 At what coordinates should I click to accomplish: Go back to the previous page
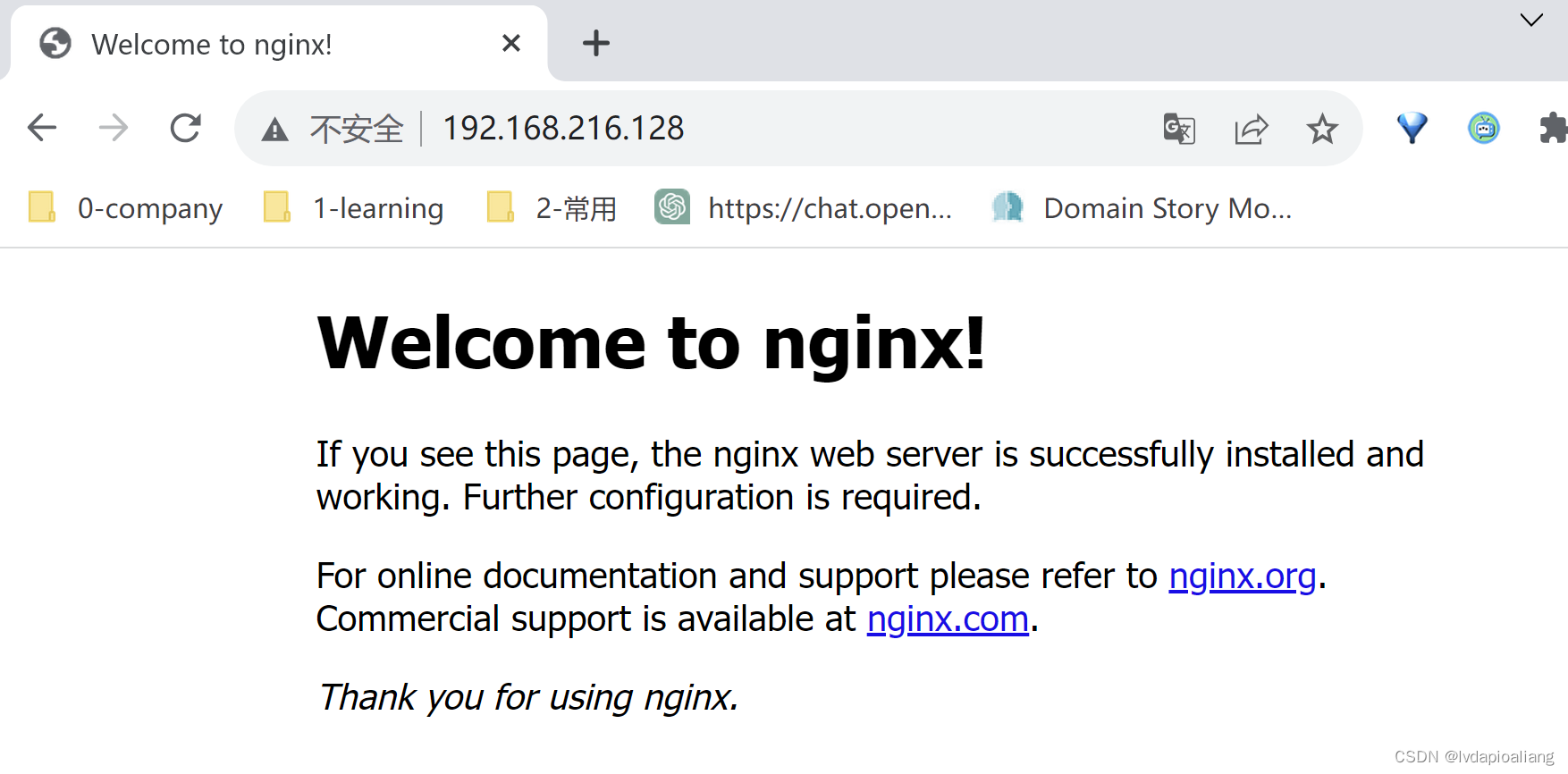42,128
